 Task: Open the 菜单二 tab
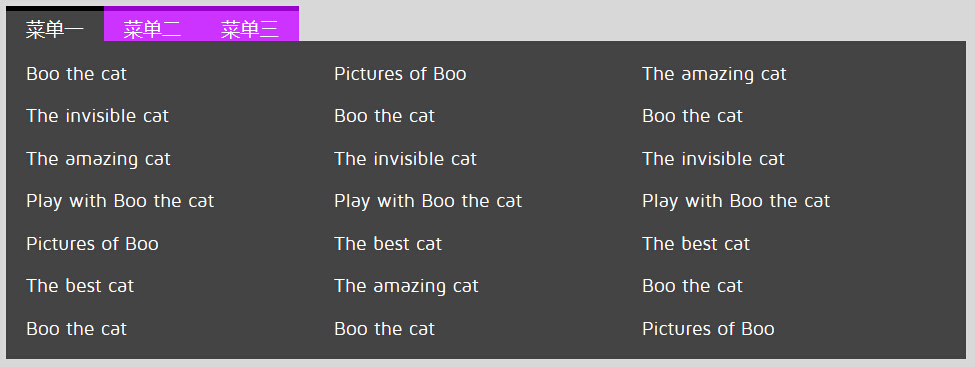[152, 29]
